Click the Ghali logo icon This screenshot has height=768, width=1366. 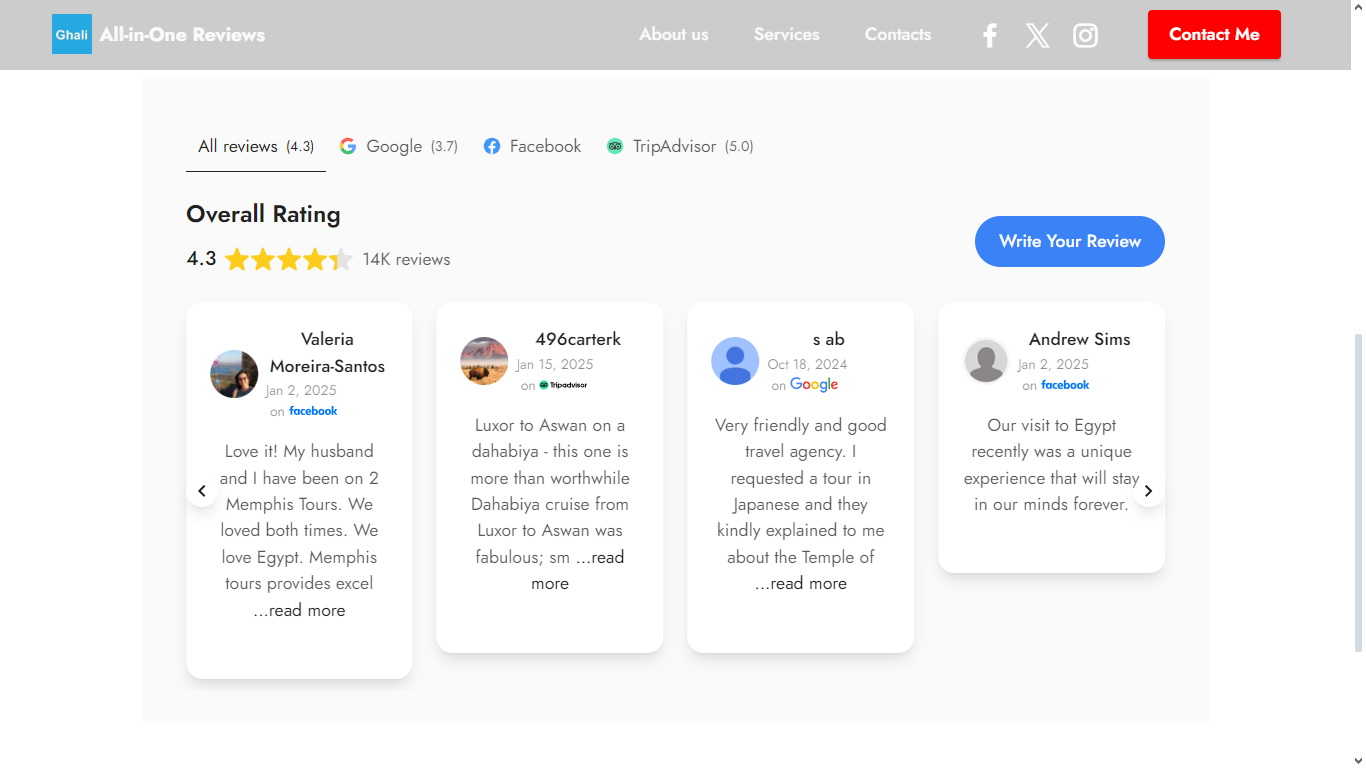click(72, 34)
